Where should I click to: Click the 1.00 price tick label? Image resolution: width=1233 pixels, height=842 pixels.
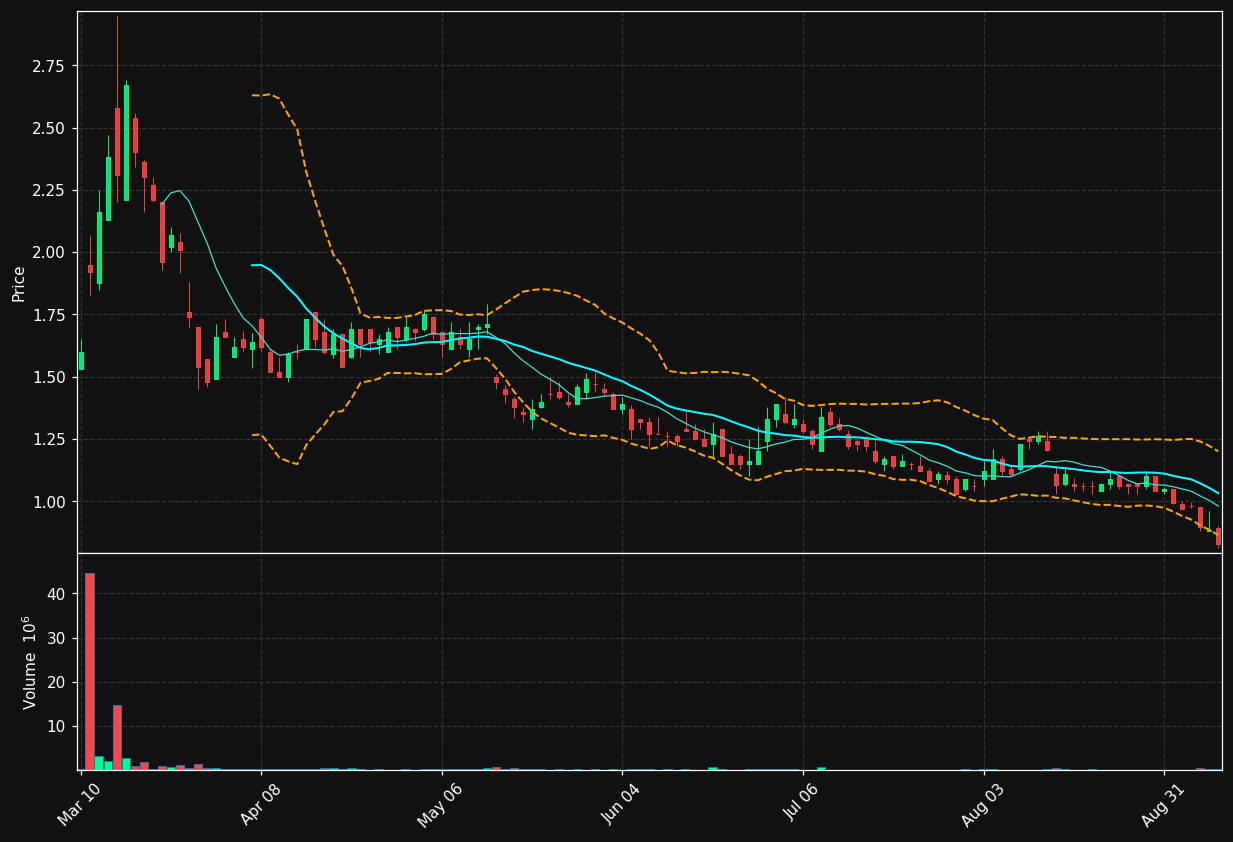47,502
